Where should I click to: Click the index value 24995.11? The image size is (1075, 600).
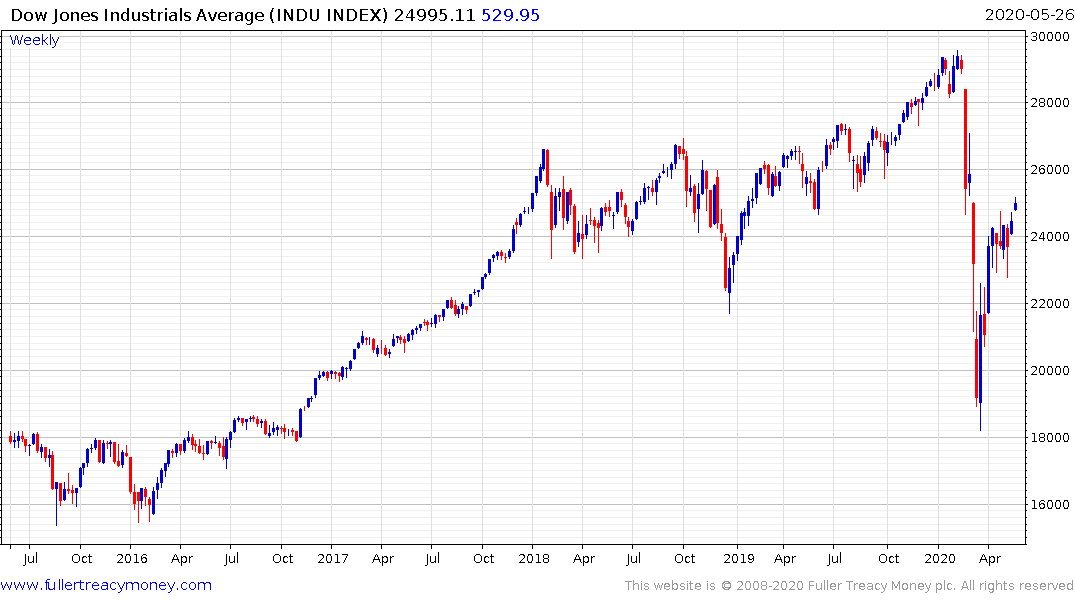tap(434, 15)
